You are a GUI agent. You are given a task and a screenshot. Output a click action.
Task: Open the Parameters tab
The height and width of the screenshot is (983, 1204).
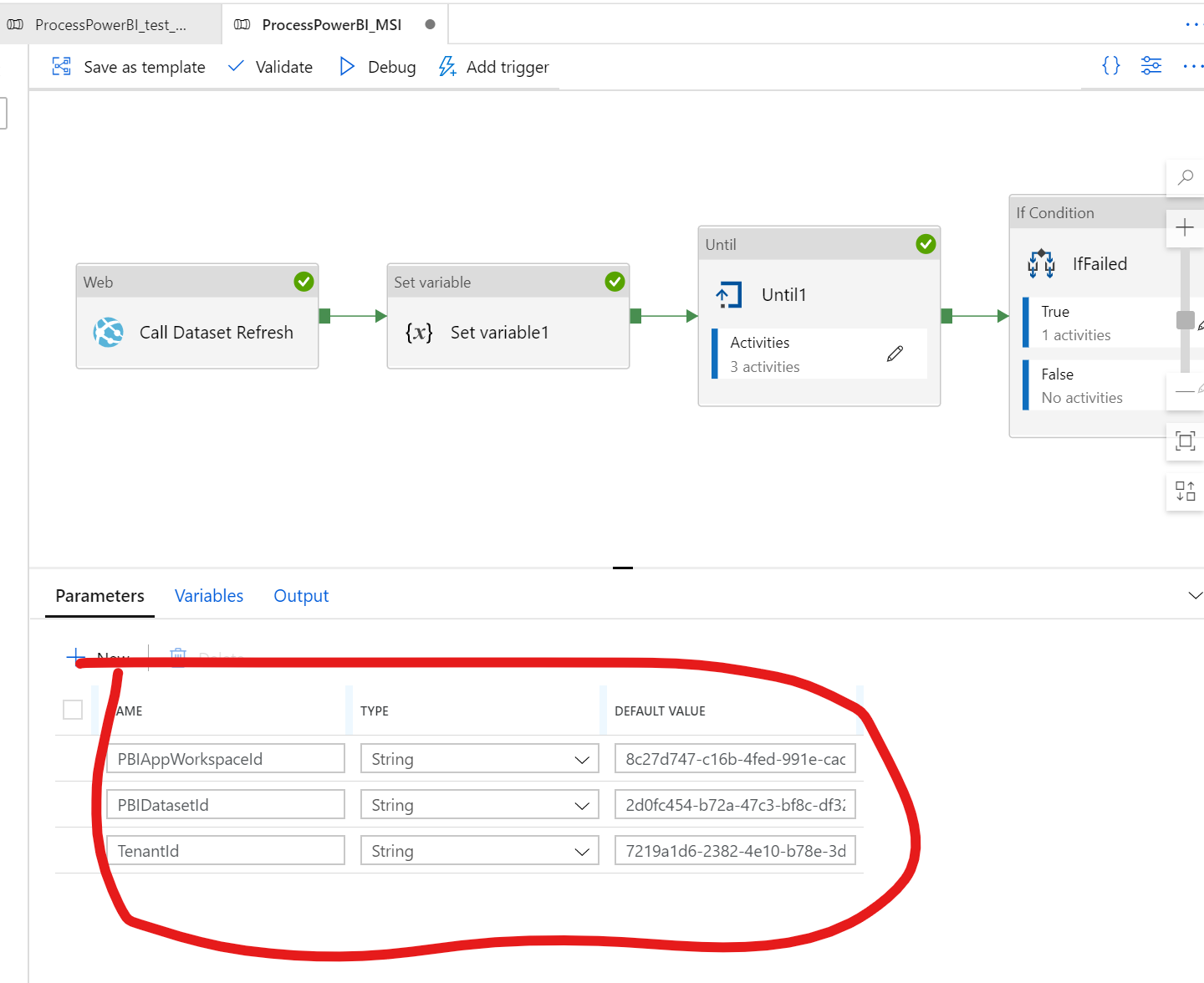tap(99, 596)
